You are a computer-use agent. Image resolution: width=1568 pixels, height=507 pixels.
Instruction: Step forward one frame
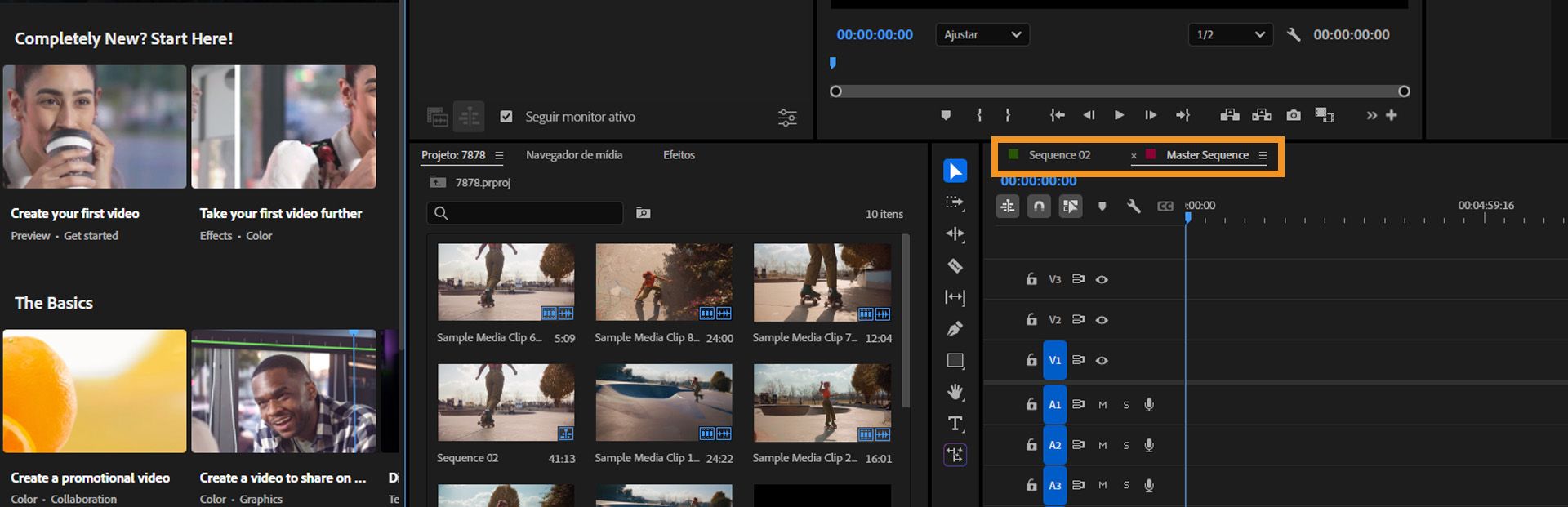click(1150, 115)
